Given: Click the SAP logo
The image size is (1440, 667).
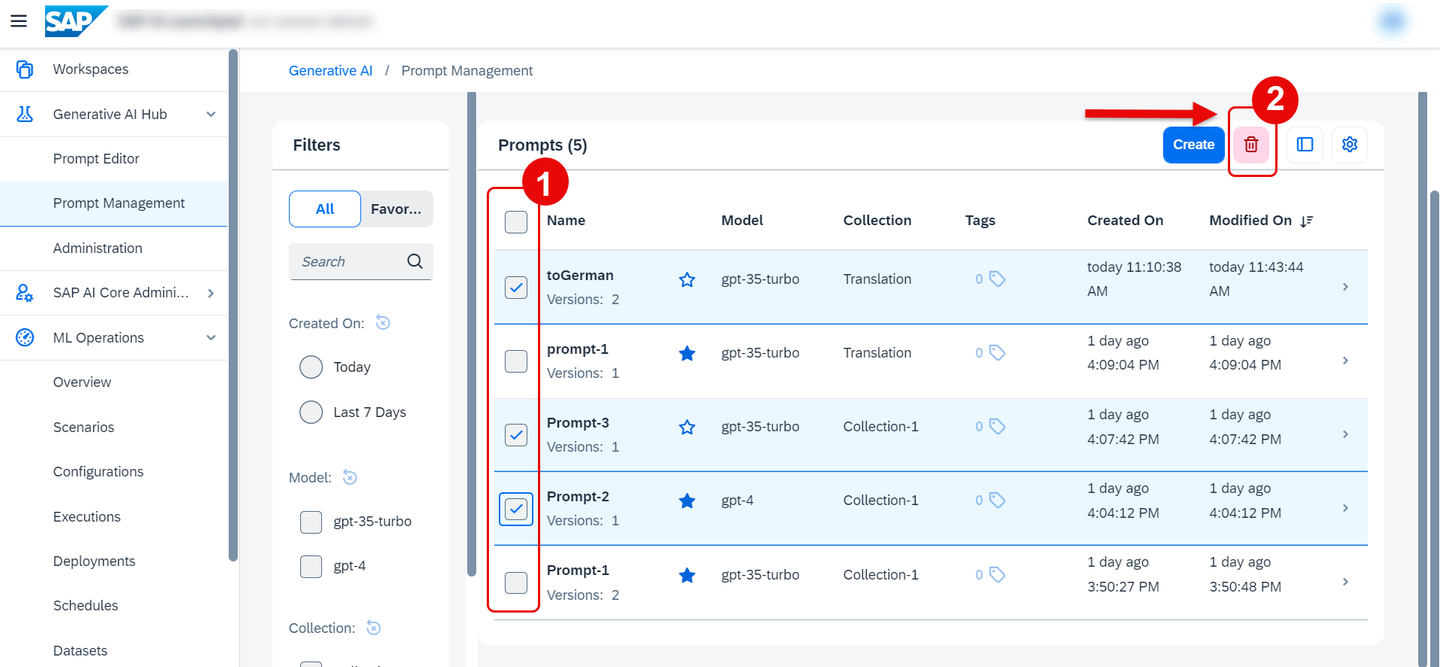Looking at the screenshot, I should click(76, 20).
